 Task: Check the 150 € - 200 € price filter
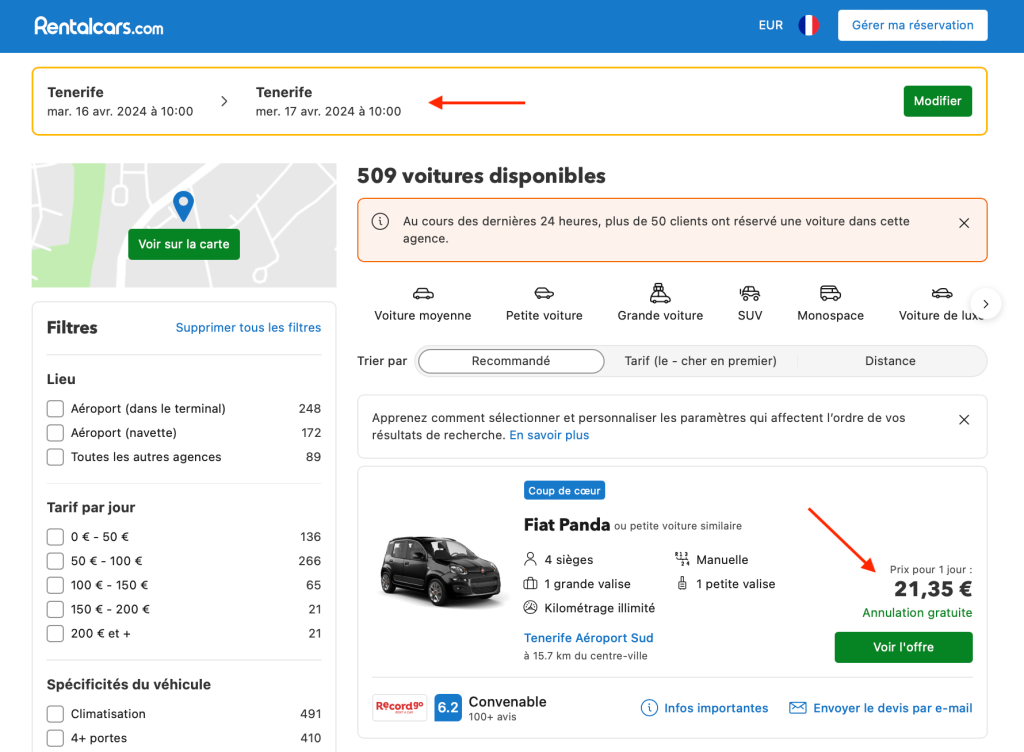tap(56, 609)
